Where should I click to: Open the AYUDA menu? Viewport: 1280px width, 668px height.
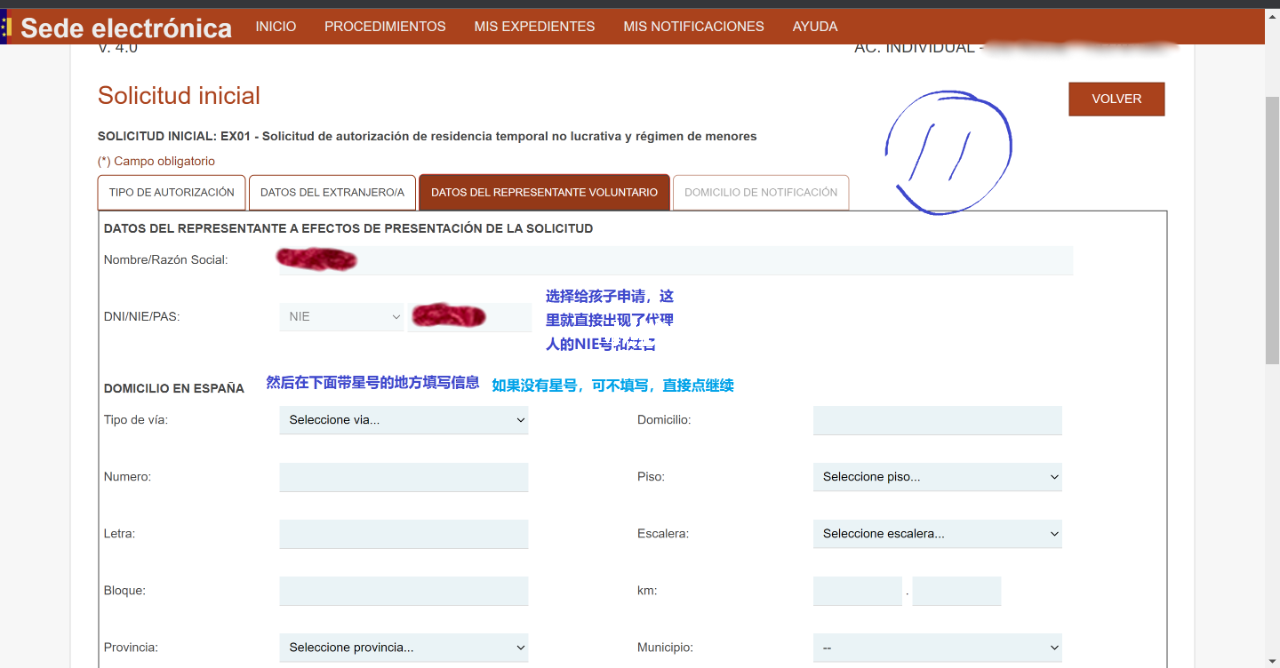click(x=815, y=27)
